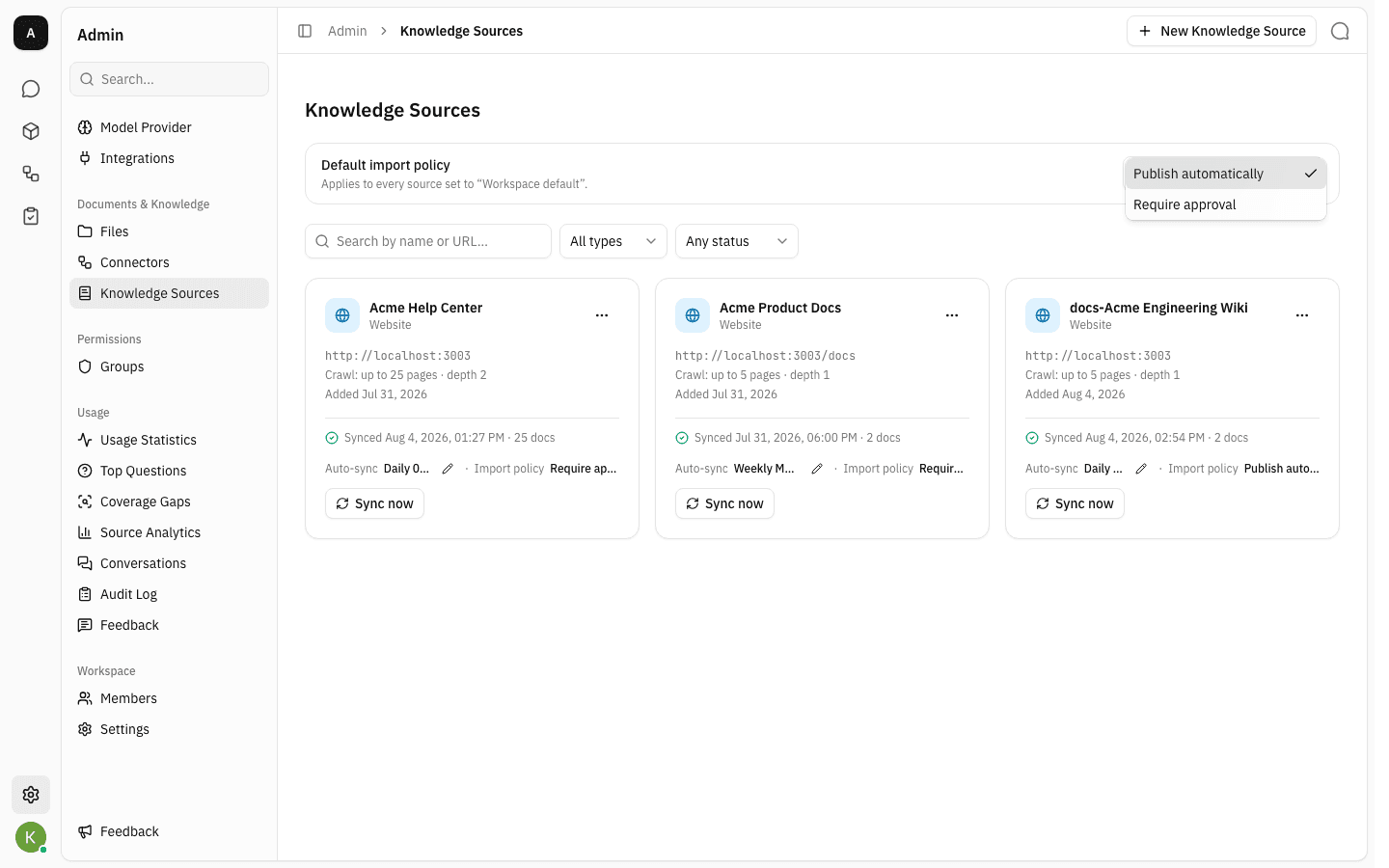Open the chat bubble icon in left rail
Image resolution: width=1389 pixels, height=868 pixels.
pos(31,89)
